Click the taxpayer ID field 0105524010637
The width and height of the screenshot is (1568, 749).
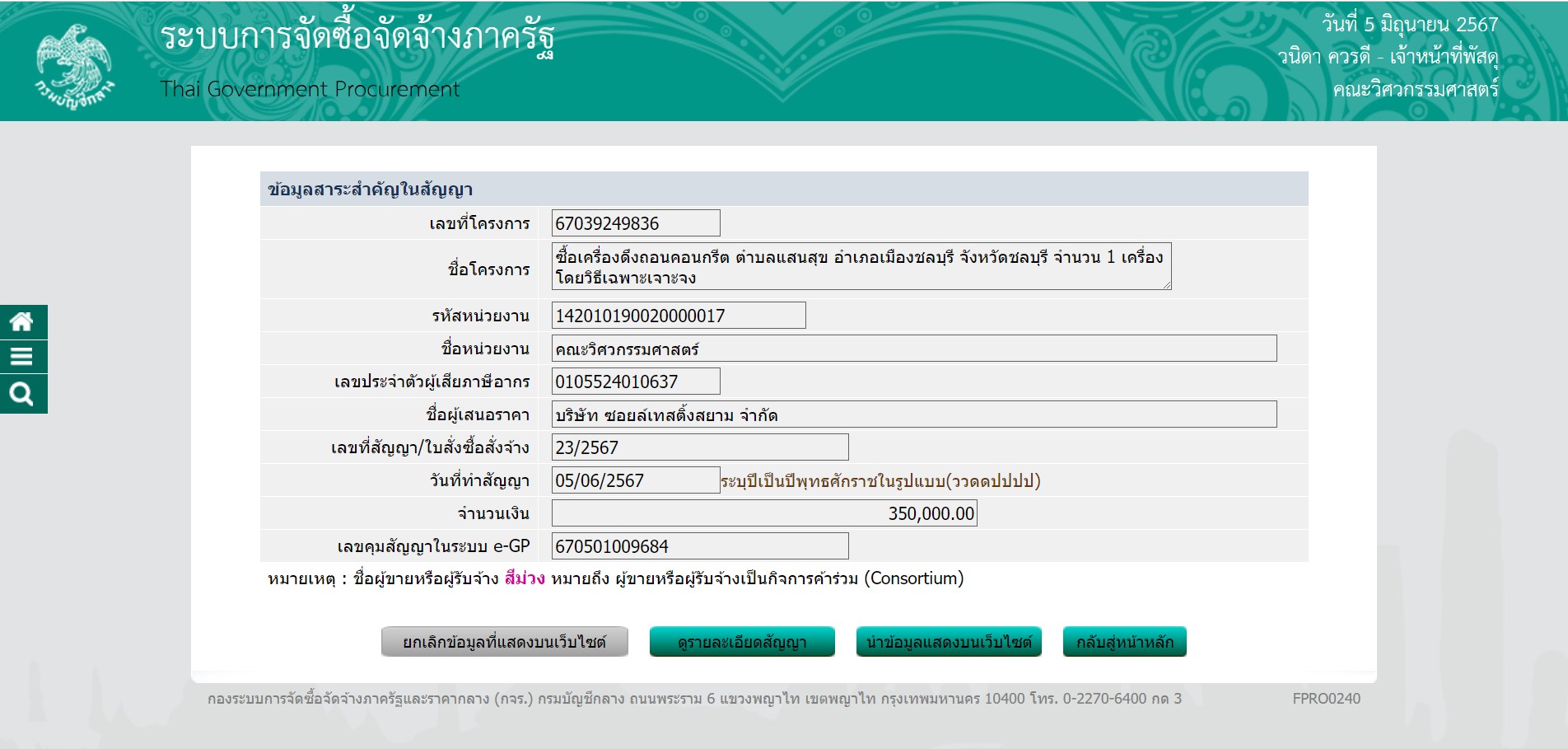(x=635, y=382)
